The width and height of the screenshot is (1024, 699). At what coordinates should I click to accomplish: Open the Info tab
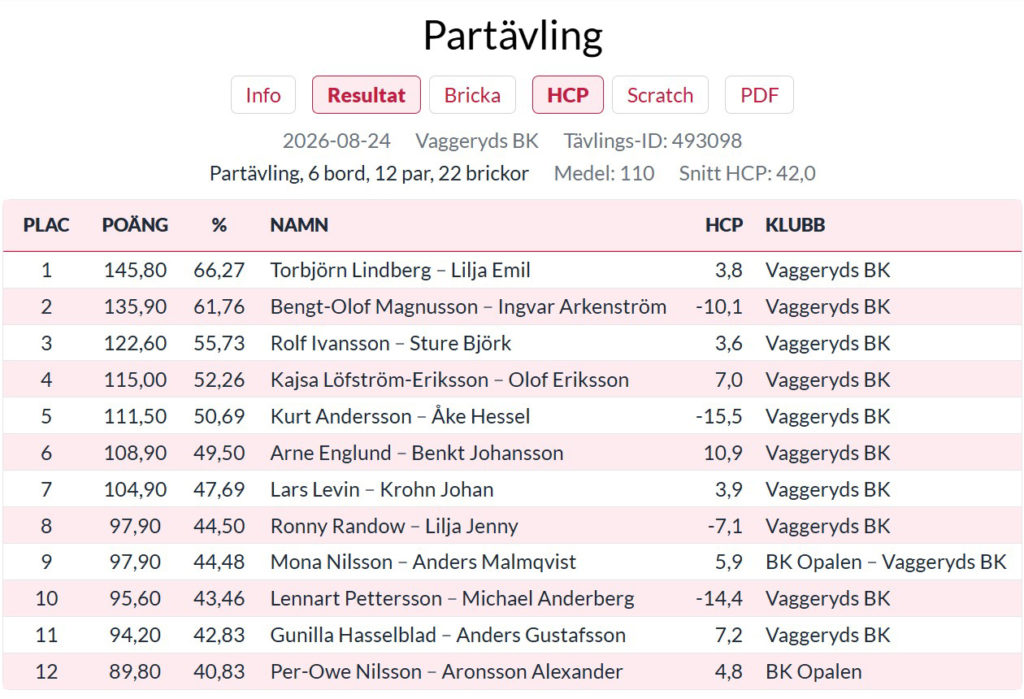pyautogui.click(x=263, y=95)
